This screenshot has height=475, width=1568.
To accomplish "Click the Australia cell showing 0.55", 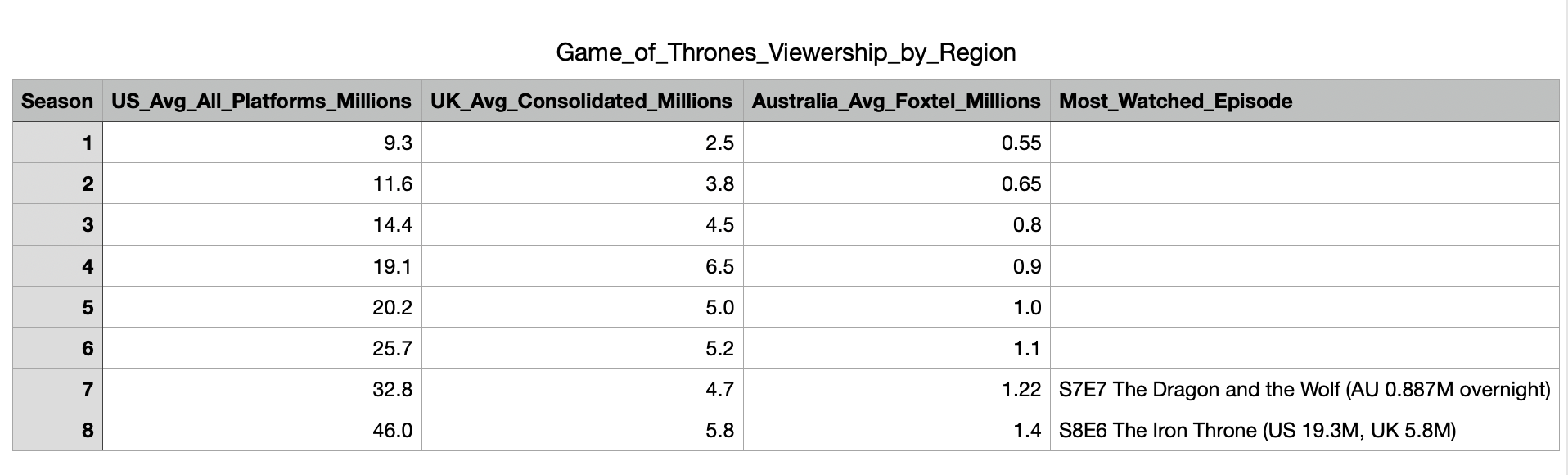I will coord(896,143).
